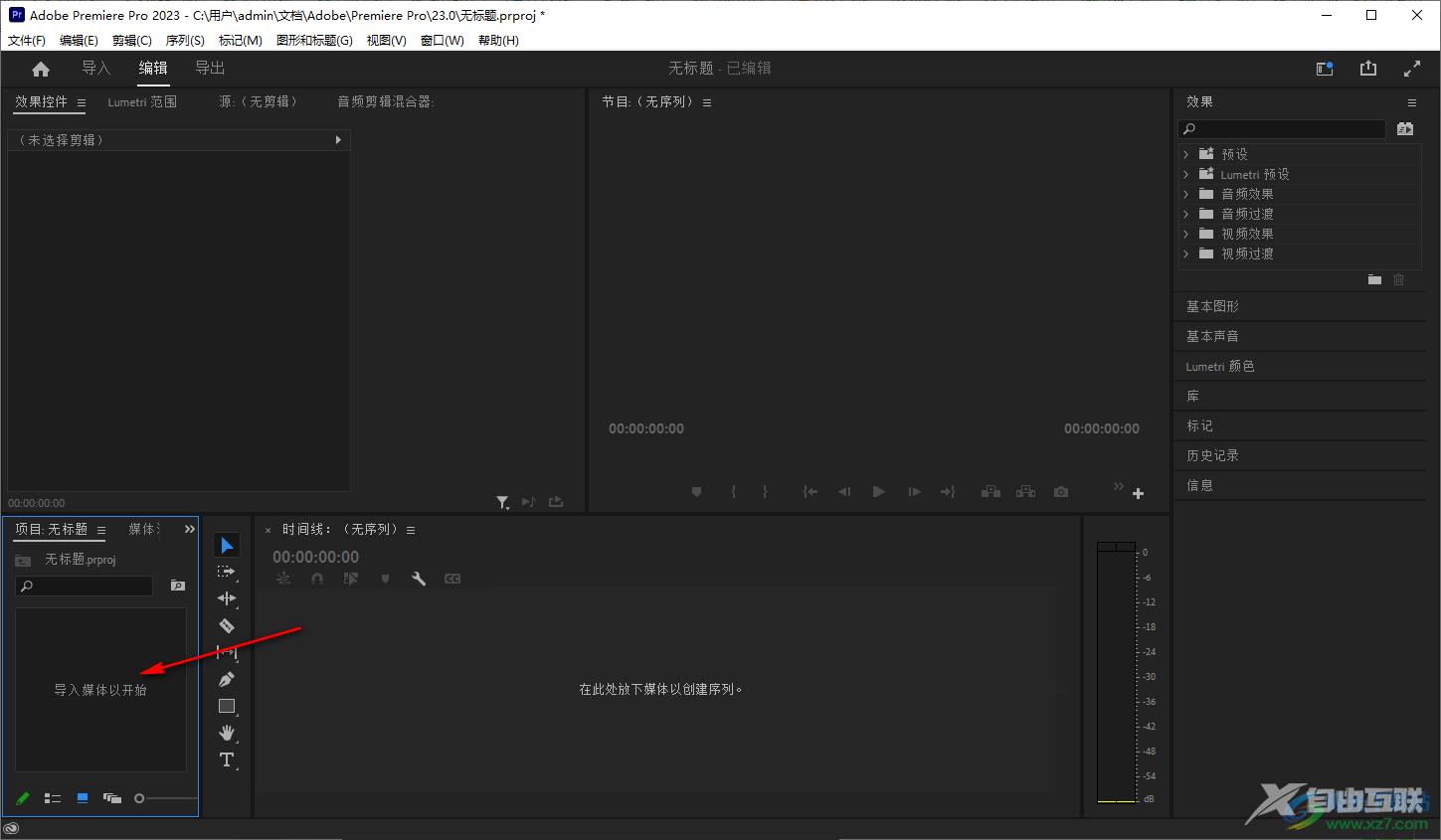Open timeline display settings wrench

[x=419, y=579]
